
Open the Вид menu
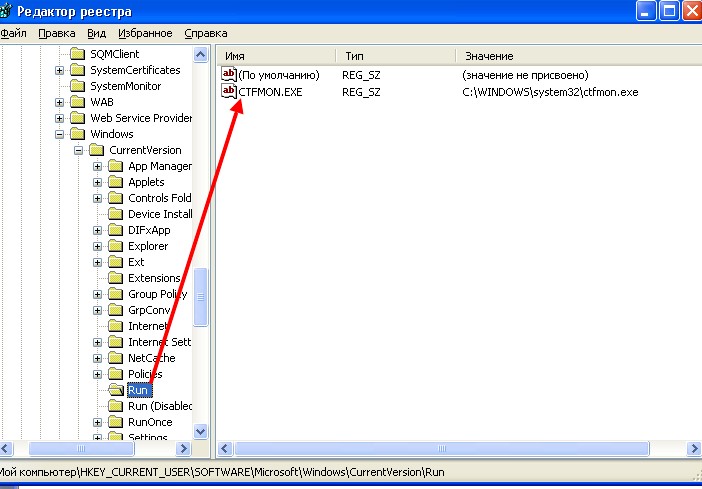(96, 34)
